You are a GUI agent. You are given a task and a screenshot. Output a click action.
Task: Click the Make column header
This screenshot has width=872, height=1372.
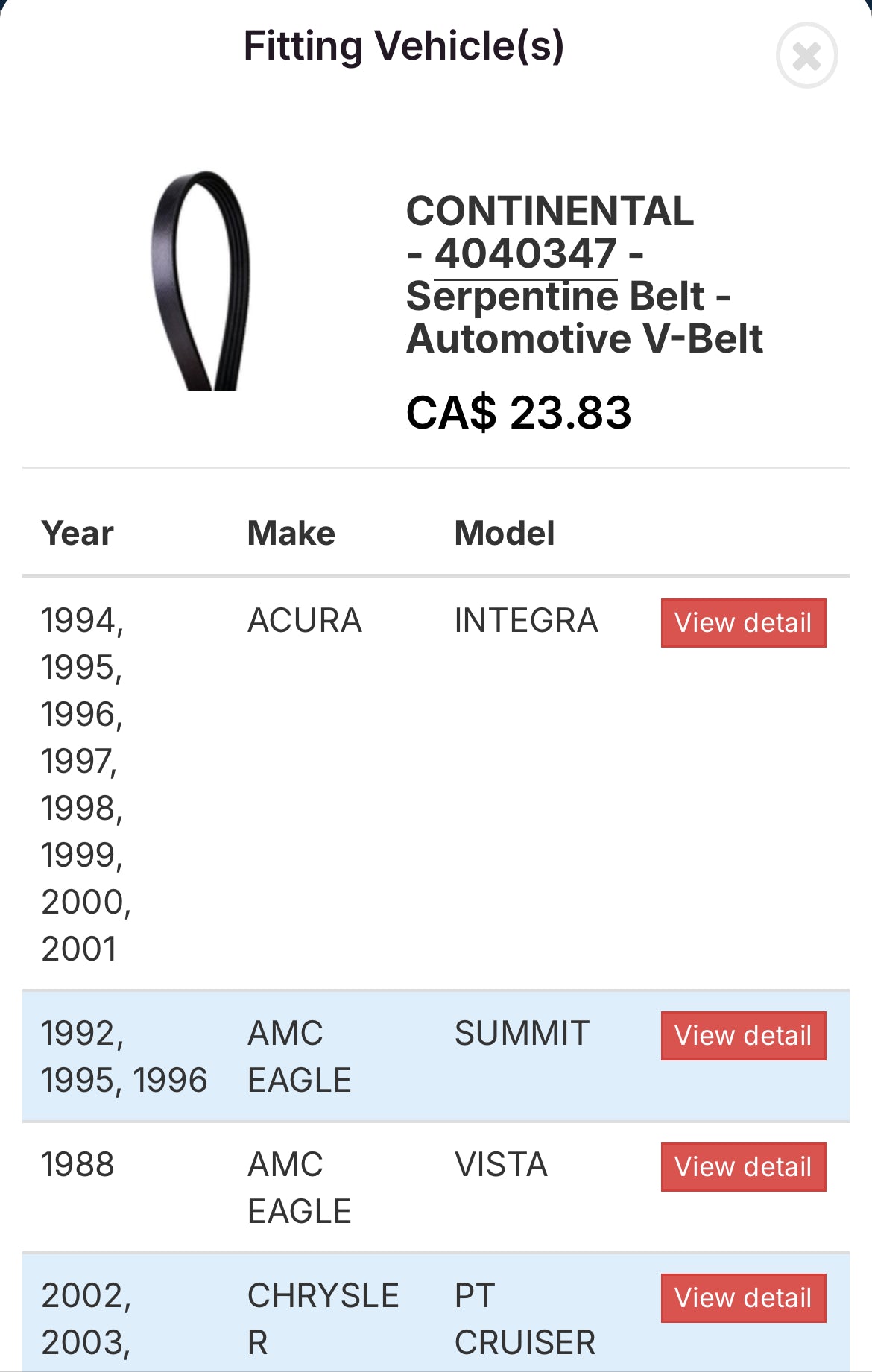pyautogui.click(x=291, y=534)
